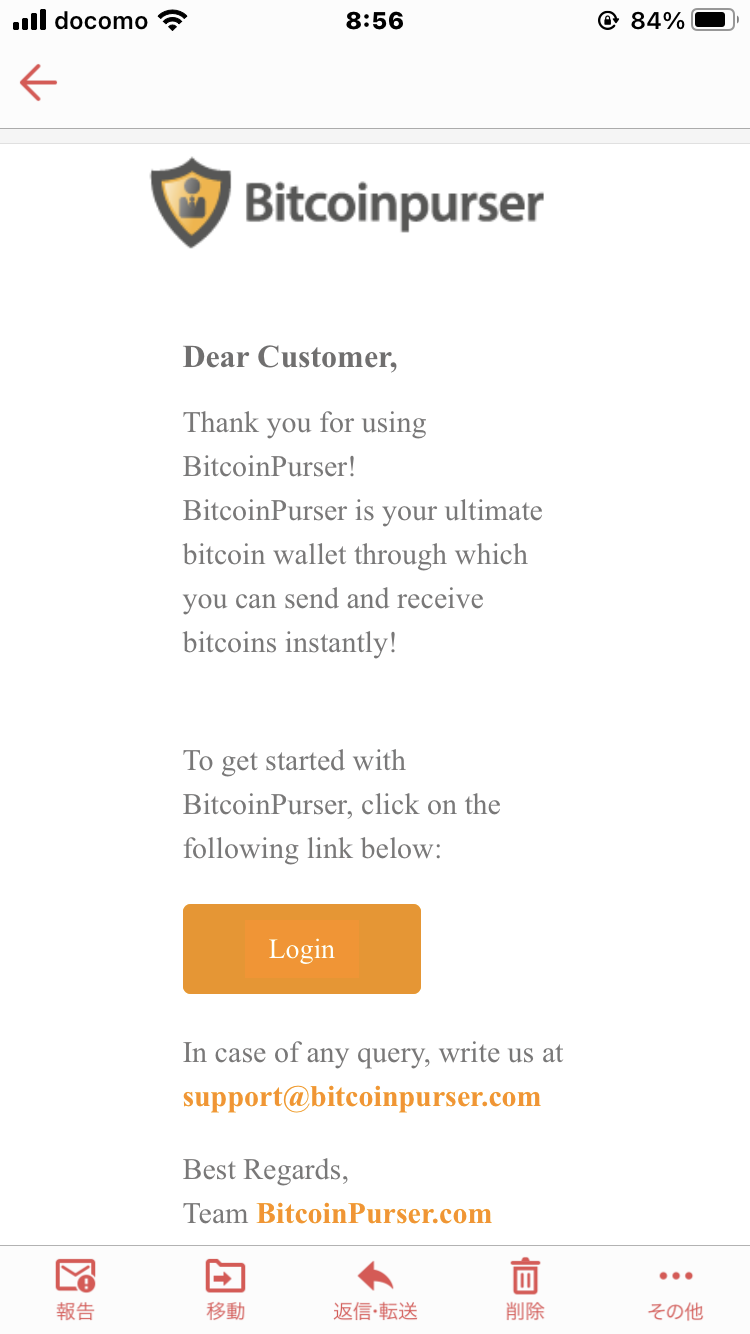Open the support@bitcoinpurser.com email link

[x=362, y=1096]
